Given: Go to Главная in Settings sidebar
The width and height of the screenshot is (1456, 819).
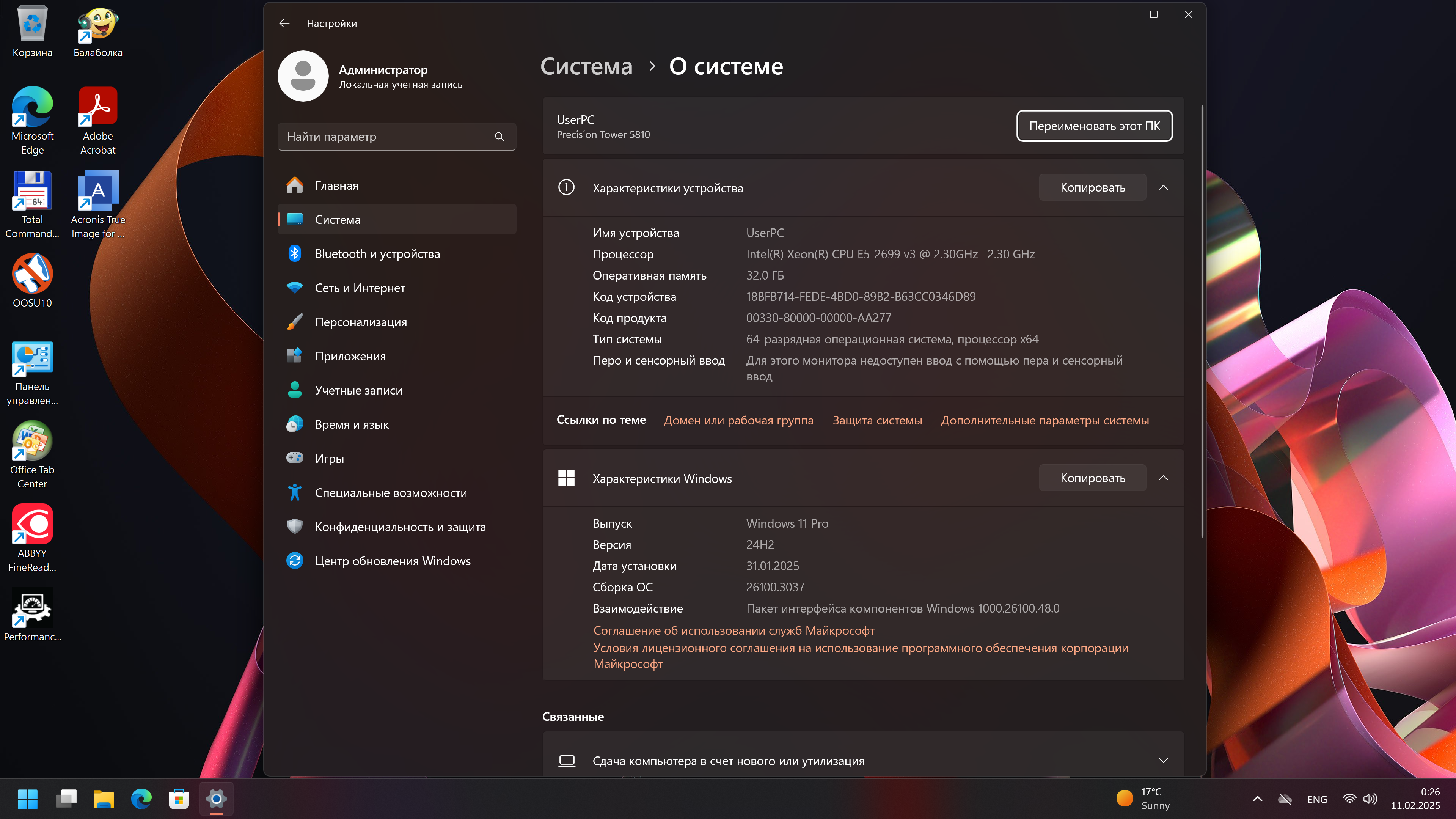Looking at the screenshot, I should point(397,185).
